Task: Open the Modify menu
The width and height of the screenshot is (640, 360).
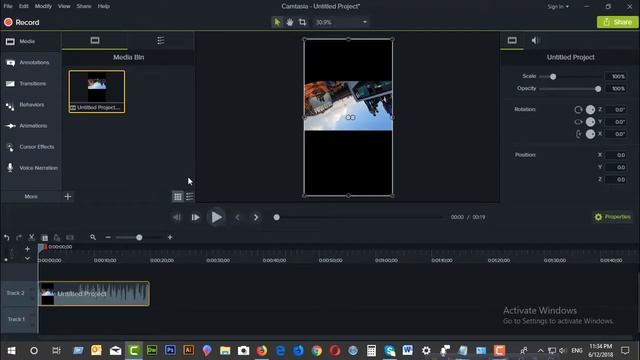Action: click(x=43, y=6)
